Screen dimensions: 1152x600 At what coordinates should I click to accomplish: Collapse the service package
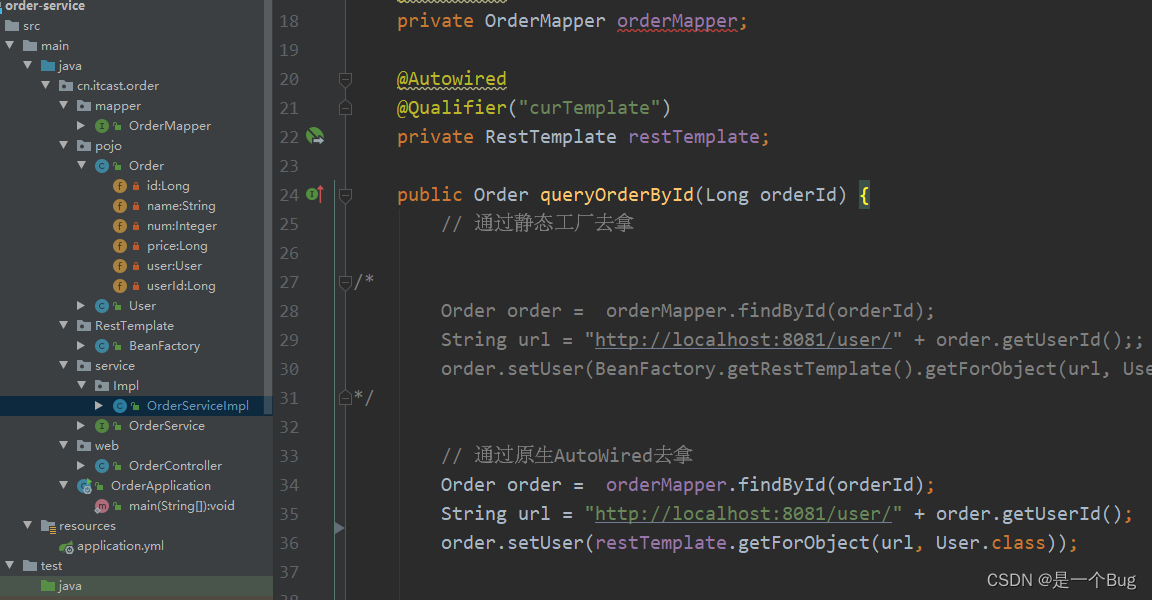(63, 365)
